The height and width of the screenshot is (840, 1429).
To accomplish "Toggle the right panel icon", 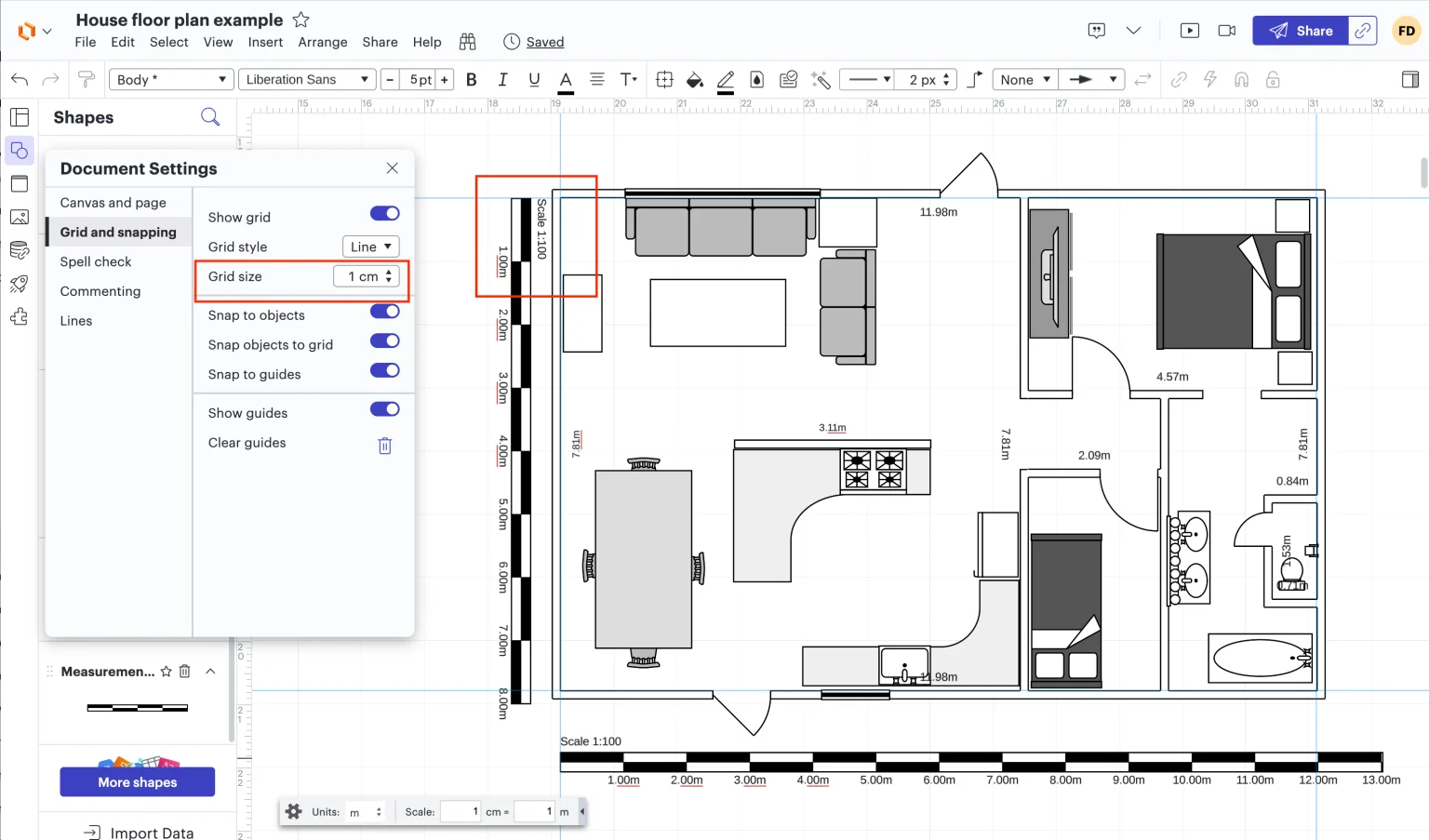I will tap(1410, 80).
